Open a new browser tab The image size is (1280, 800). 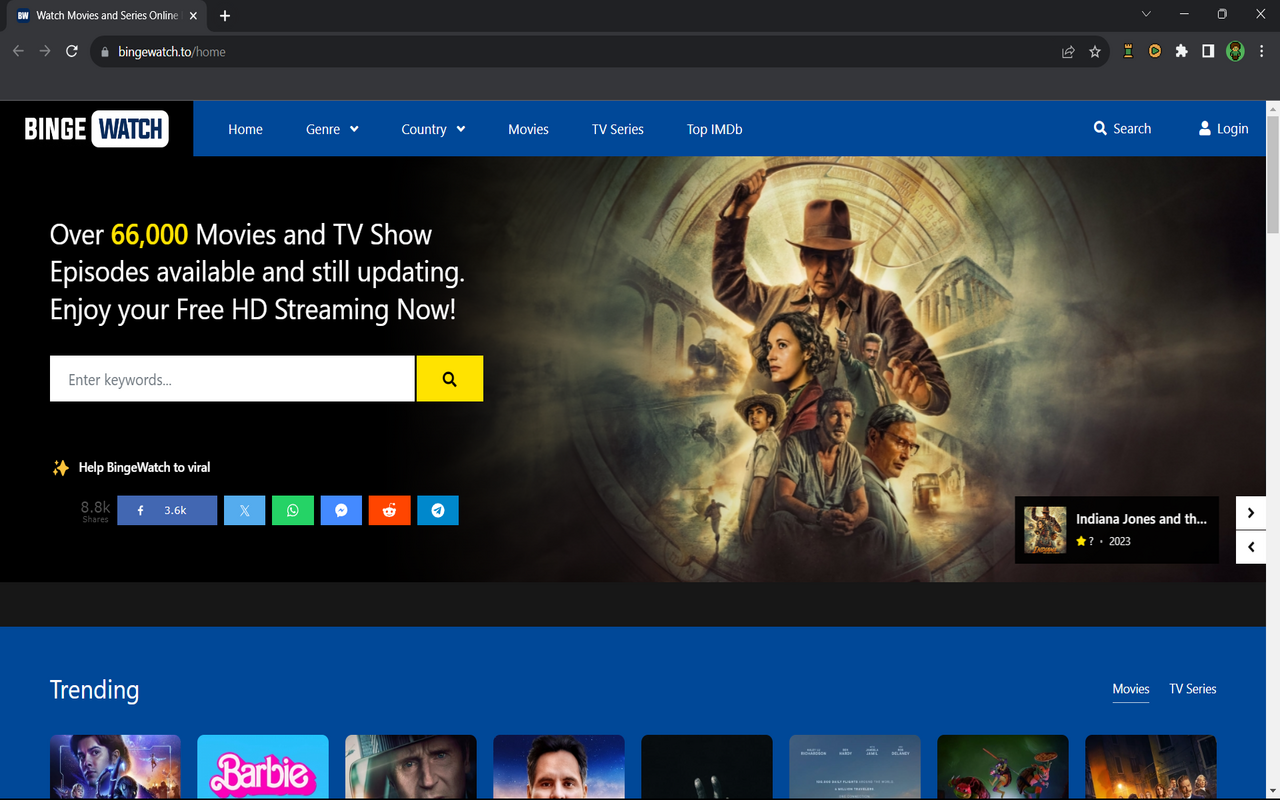(225, 16)
